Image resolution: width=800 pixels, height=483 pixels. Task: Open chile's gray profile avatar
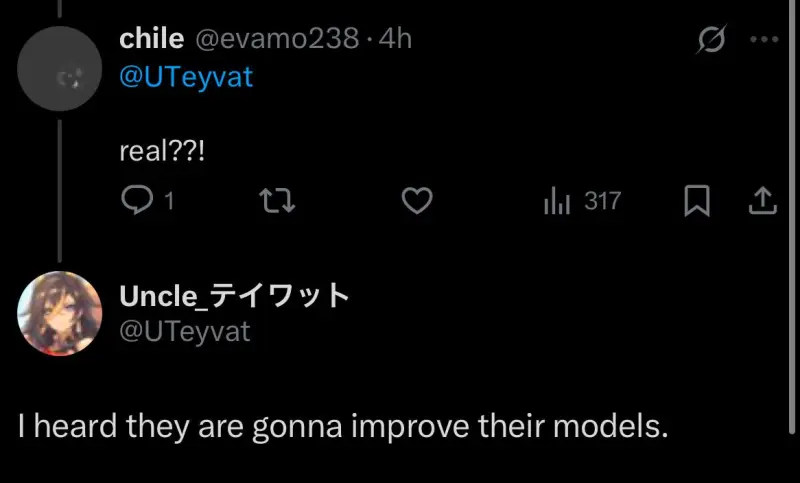tap(60, 68)
